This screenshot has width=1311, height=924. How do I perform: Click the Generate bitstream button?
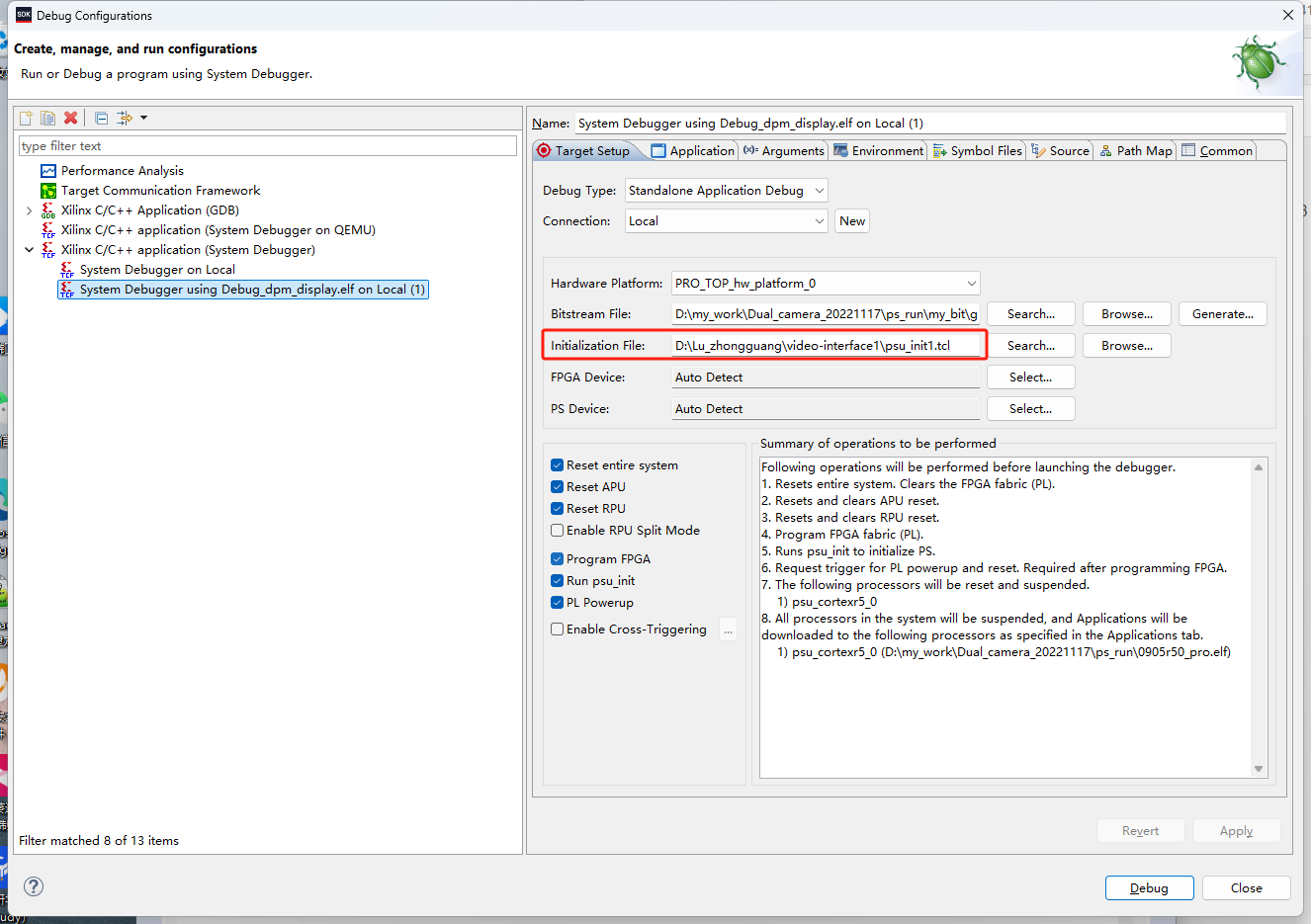click(x=1223, y=314)
